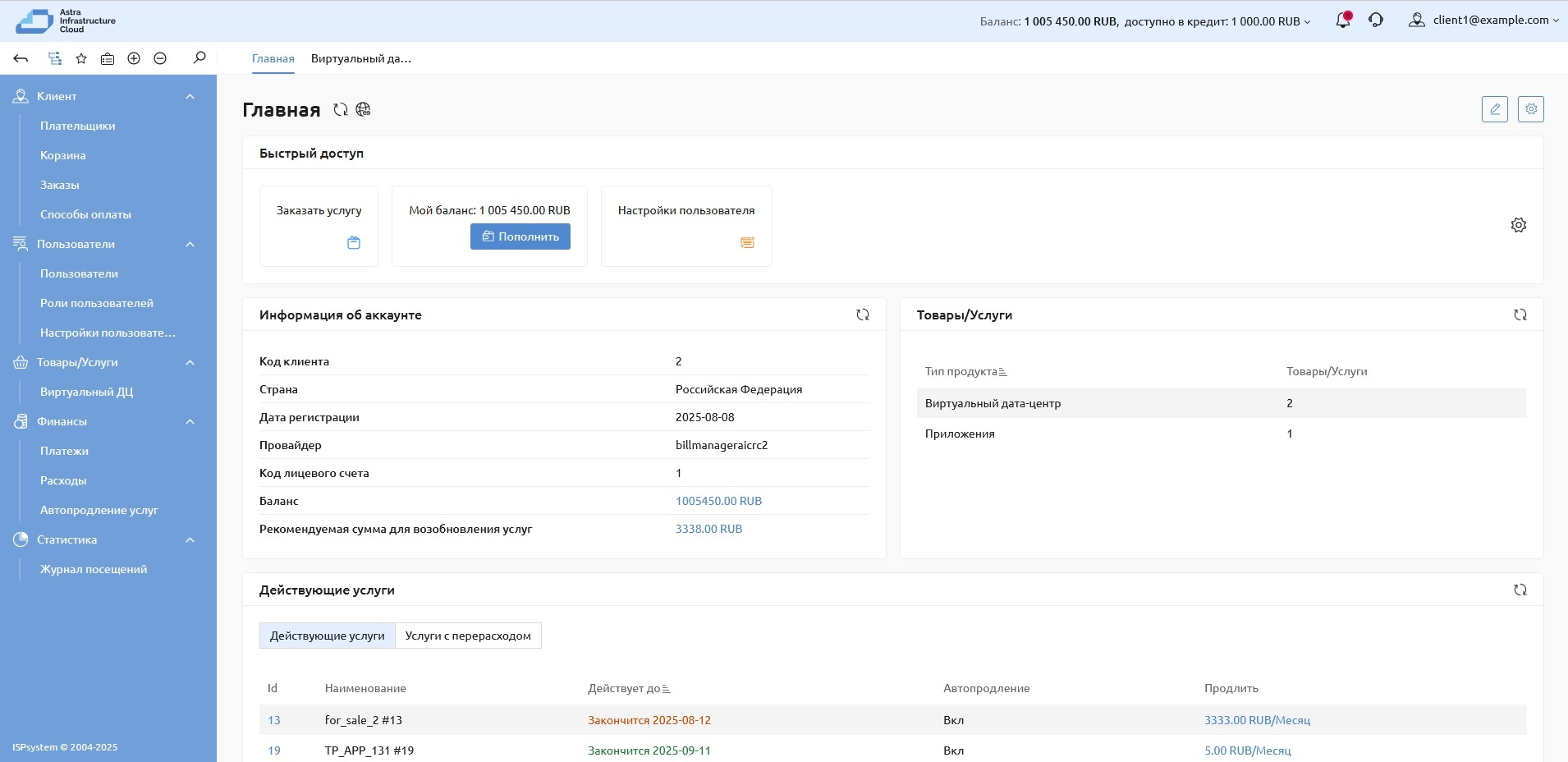Open Роли пользователей in the sidebar
Image resolution: width=1568 pixels, height=762 pixels.
coord(97,303)
